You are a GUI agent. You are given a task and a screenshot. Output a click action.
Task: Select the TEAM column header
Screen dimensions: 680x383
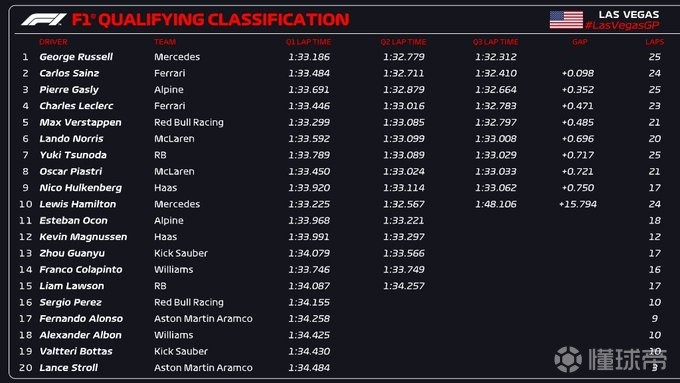[x=165, y=42]
